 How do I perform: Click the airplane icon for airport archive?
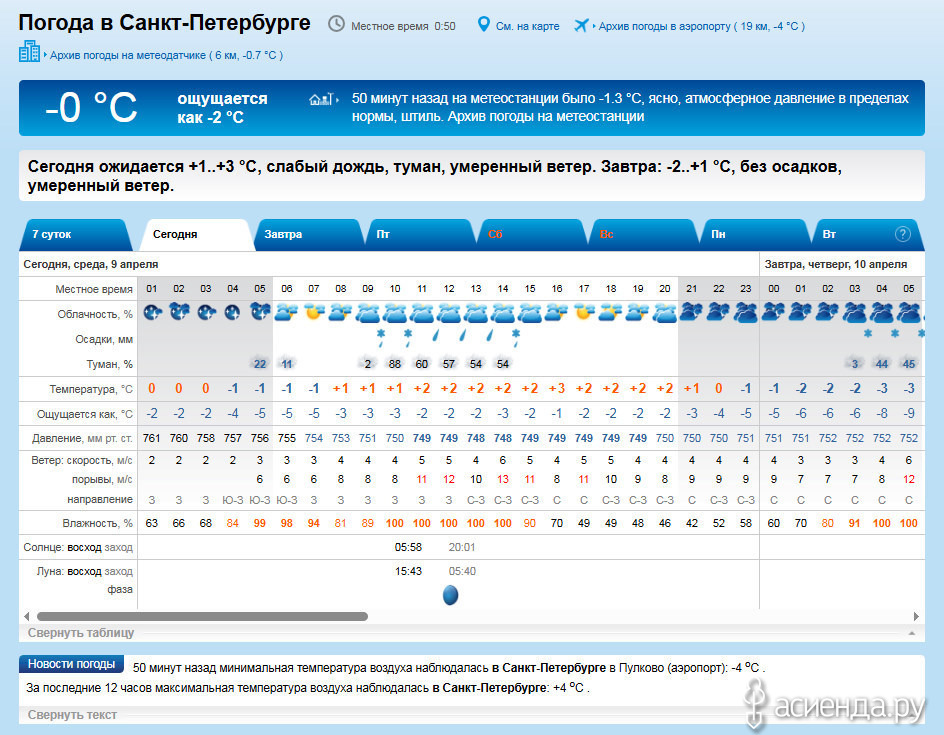click(581, 25)
